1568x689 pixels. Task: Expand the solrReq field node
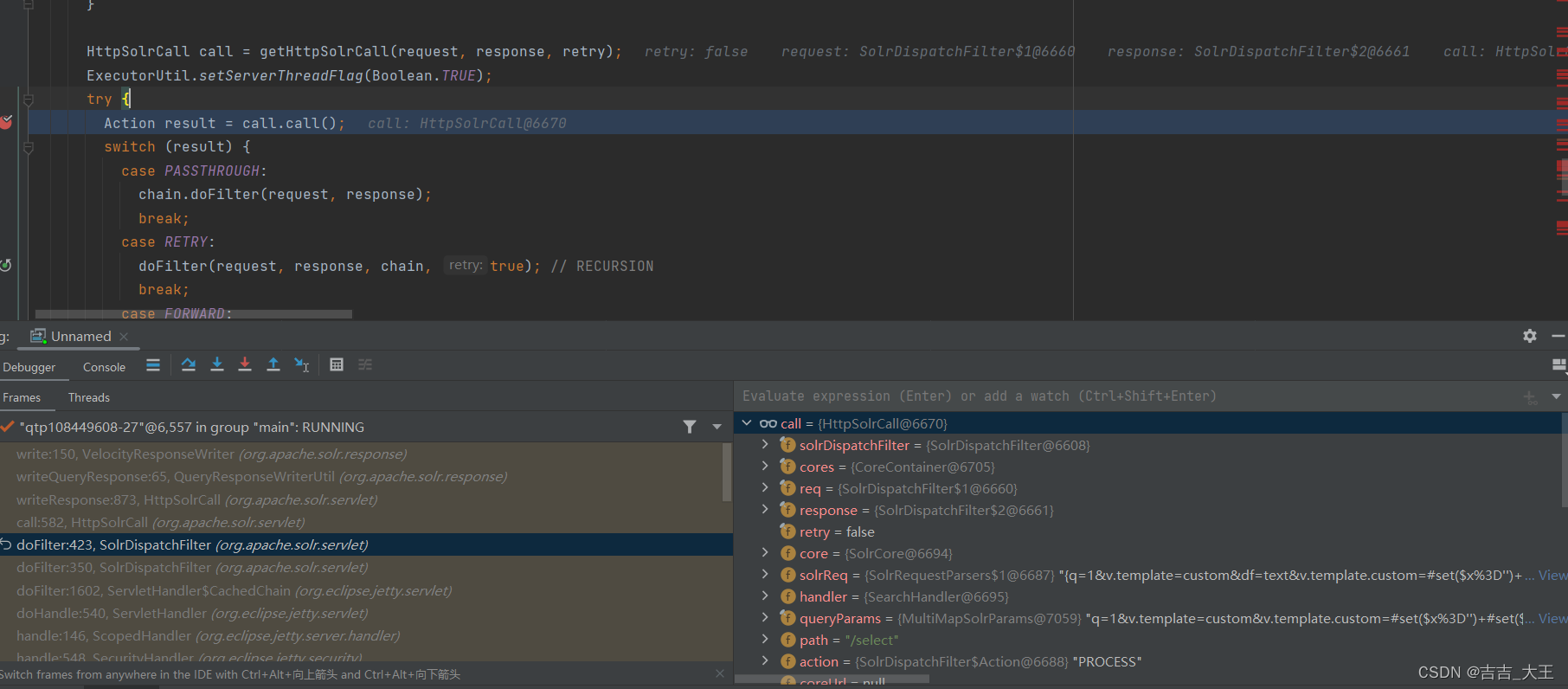pos(765,575)
